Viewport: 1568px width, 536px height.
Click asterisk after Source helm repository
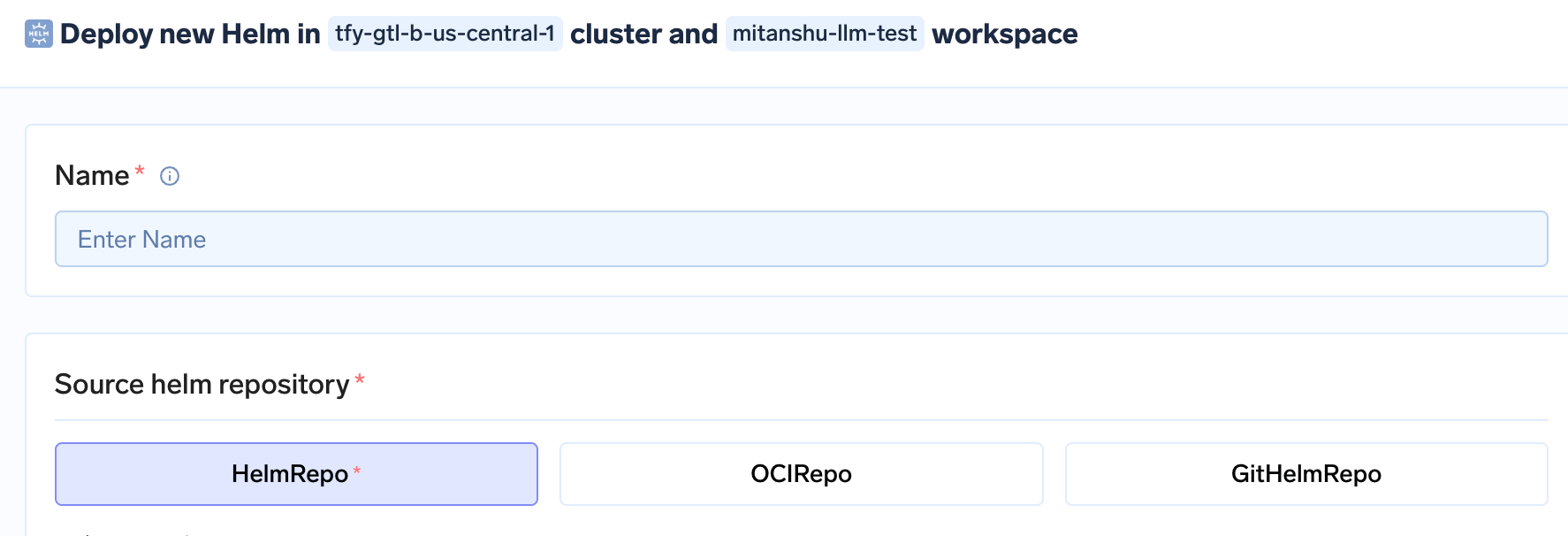click(360, 379)
